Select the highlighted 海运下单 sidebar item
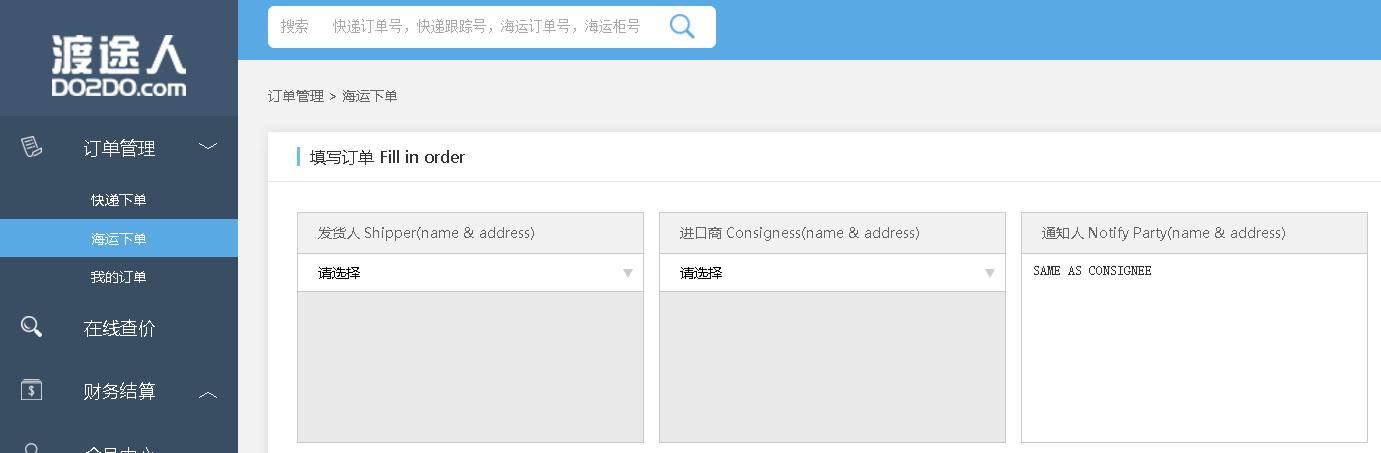Viewport: 1381px width, 453px height. click(119, 239)
